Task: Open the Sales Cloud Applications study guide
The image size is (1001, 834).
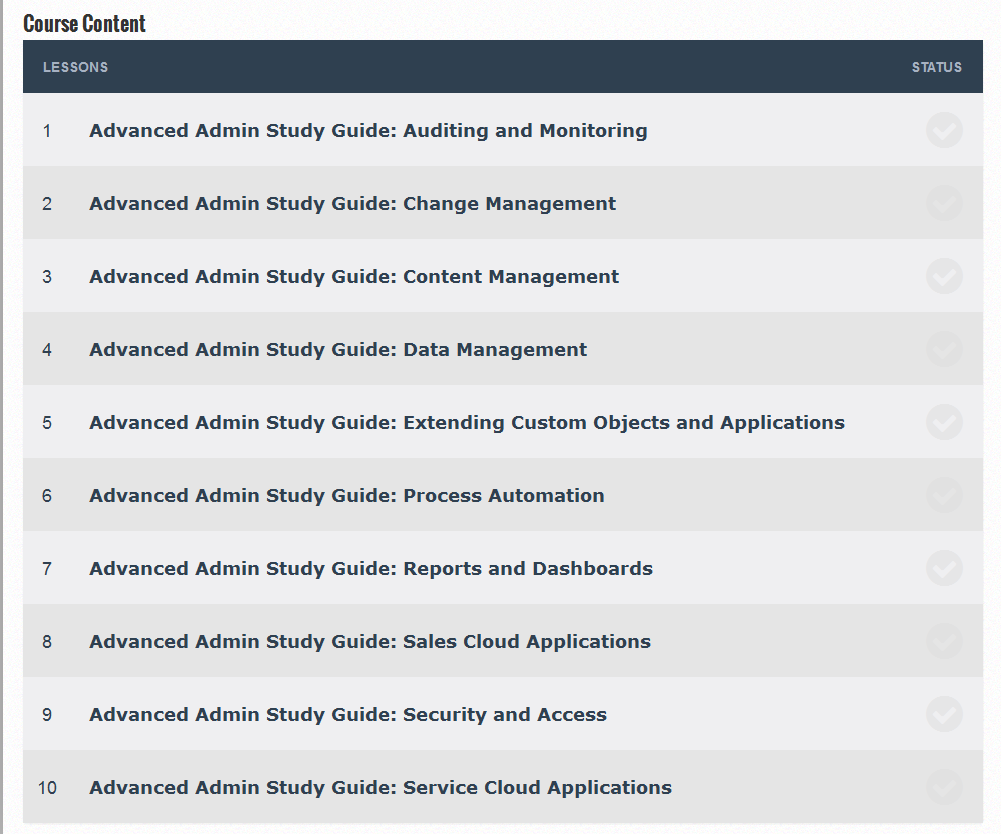Action: click(369, 642)
